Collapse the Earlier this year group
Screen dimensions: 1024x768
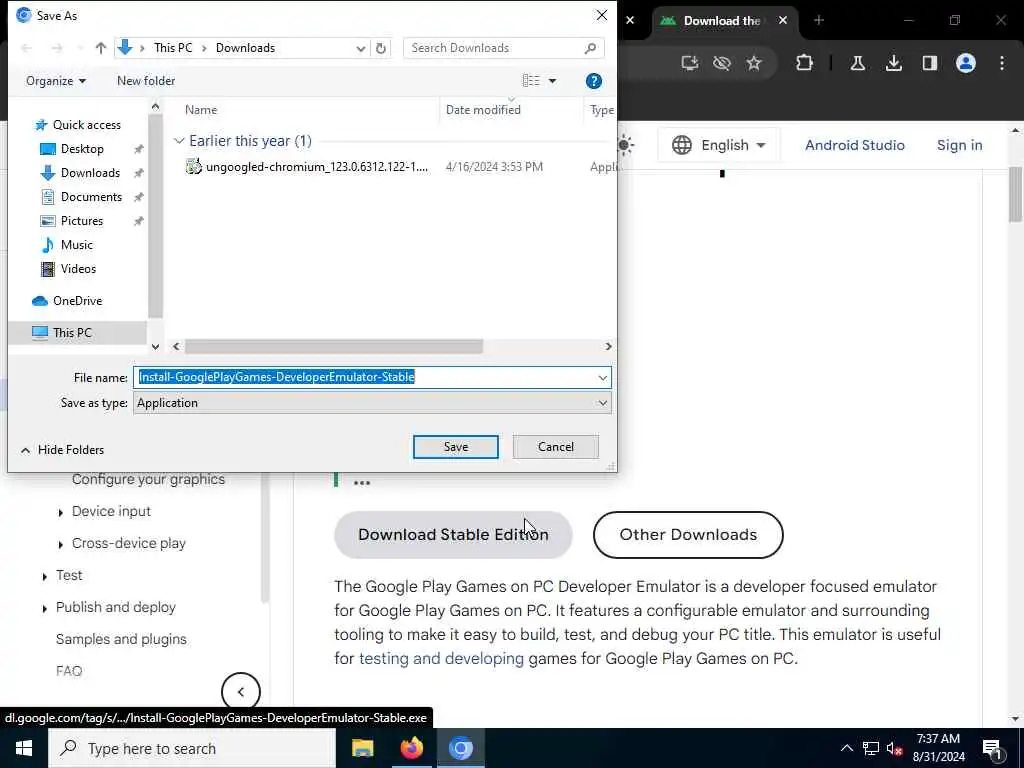pyautogui.click(x=179, y=141)
